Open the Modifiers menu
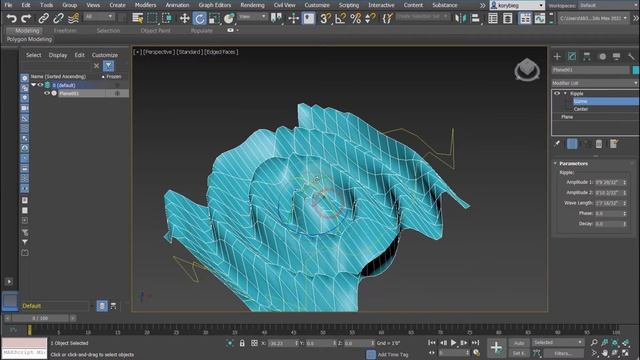This screenshot has width=640, height=360. (145, 5)
